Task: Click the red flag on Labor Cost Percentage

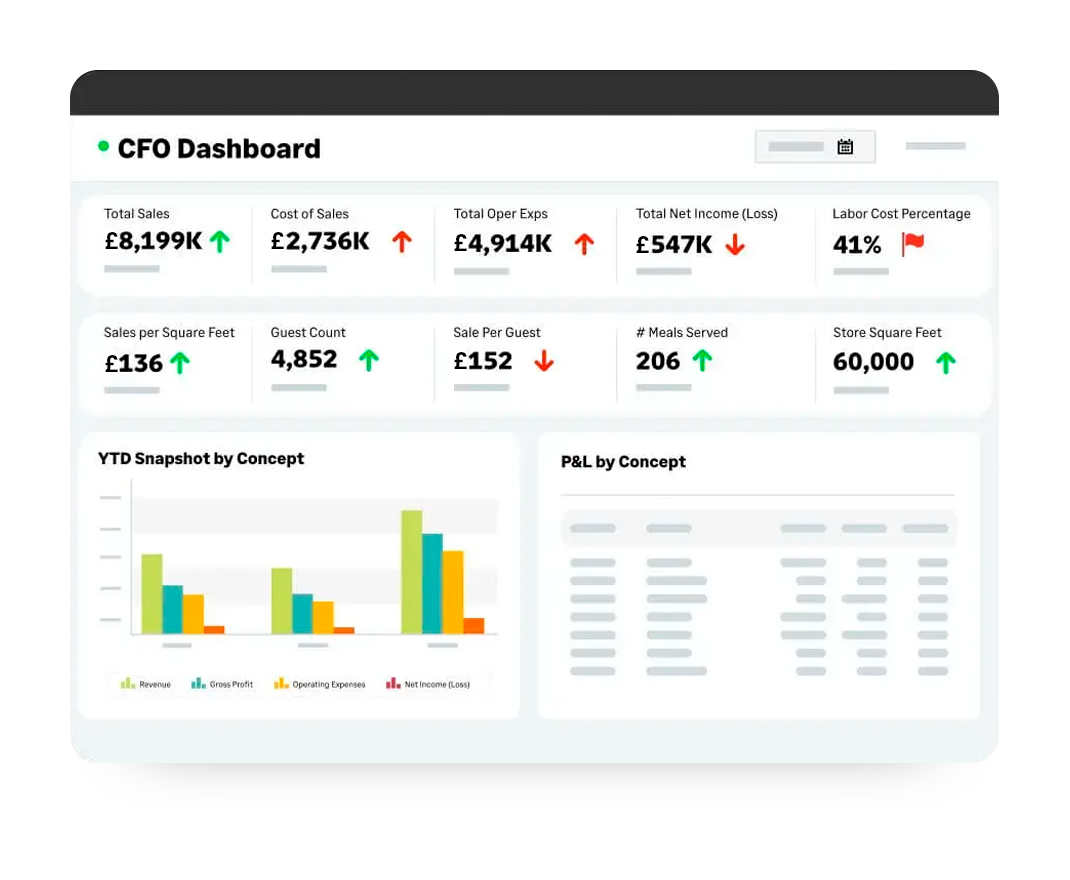Action: pos(912,244)
